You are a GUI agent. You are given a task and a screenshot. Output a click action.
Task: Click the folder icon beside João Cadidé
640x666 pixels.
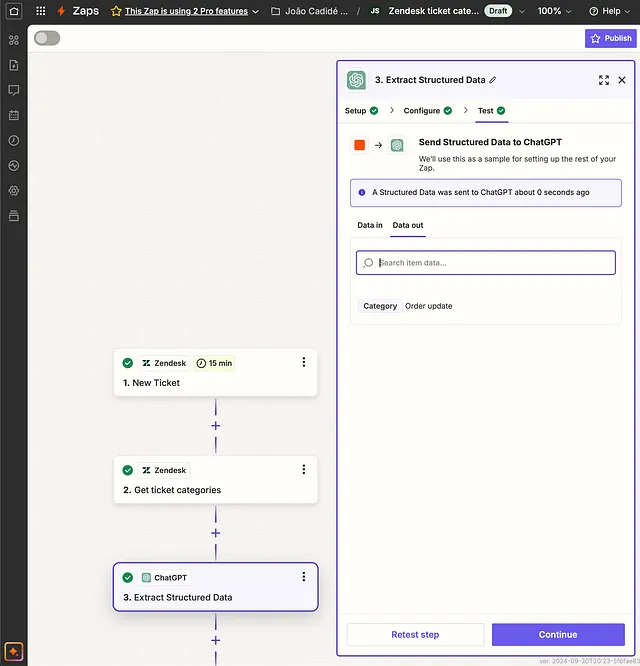[276, 11]
